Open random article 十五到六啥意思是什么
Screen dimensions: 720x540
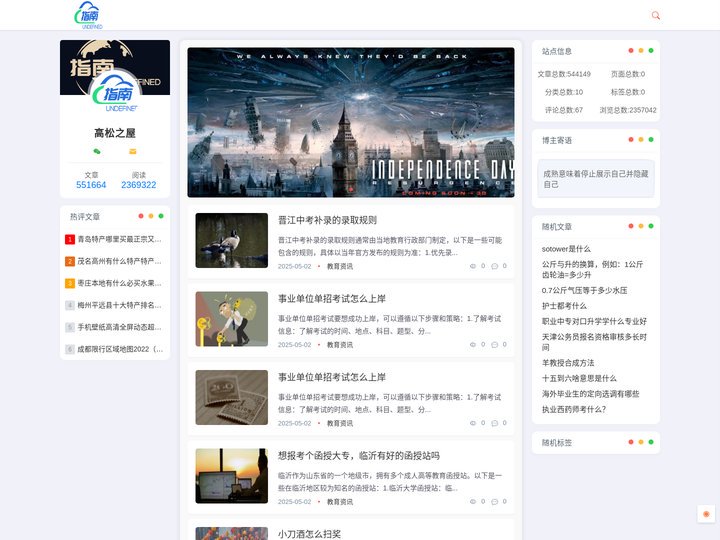579,378
